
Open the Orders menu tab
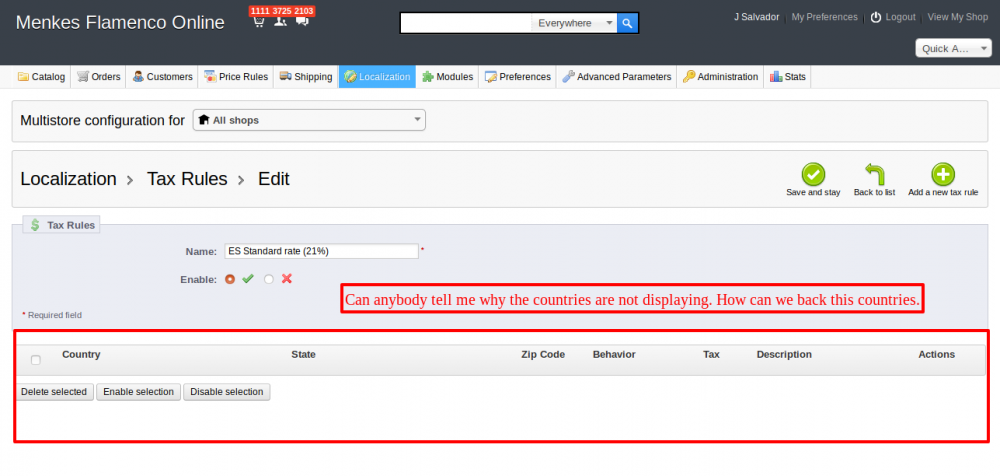(98, 77)
